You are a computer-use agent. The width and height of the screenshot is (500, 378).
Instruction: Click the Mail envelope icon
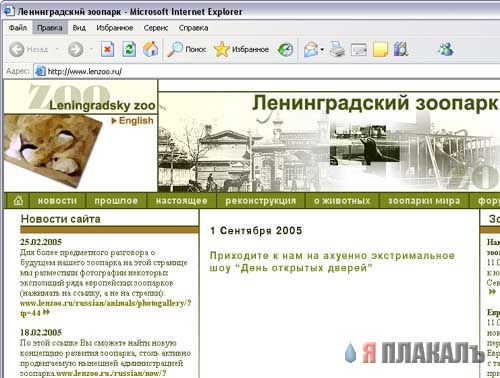point(310,50)
